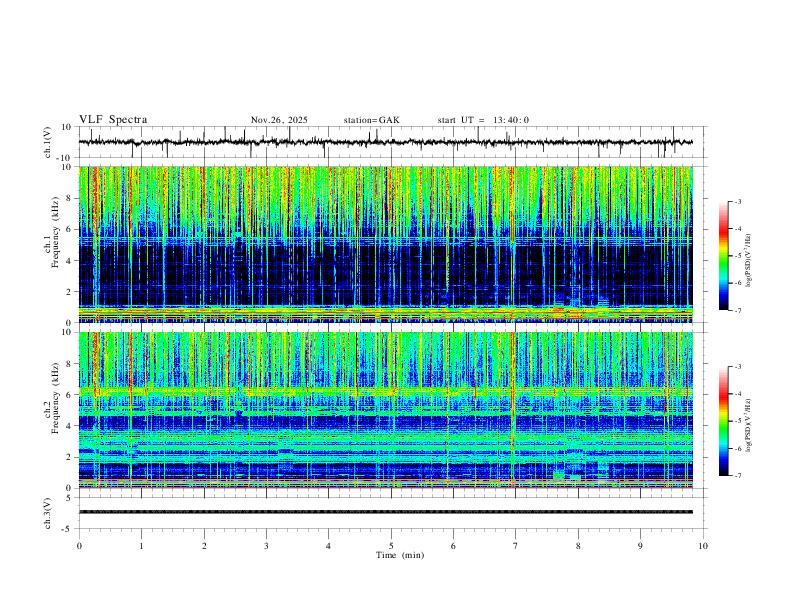Viewport: 792px width, 612px height.
Task: Click the ch.2 colorbar log(PSD) label
Action: (x=749, y=426)
